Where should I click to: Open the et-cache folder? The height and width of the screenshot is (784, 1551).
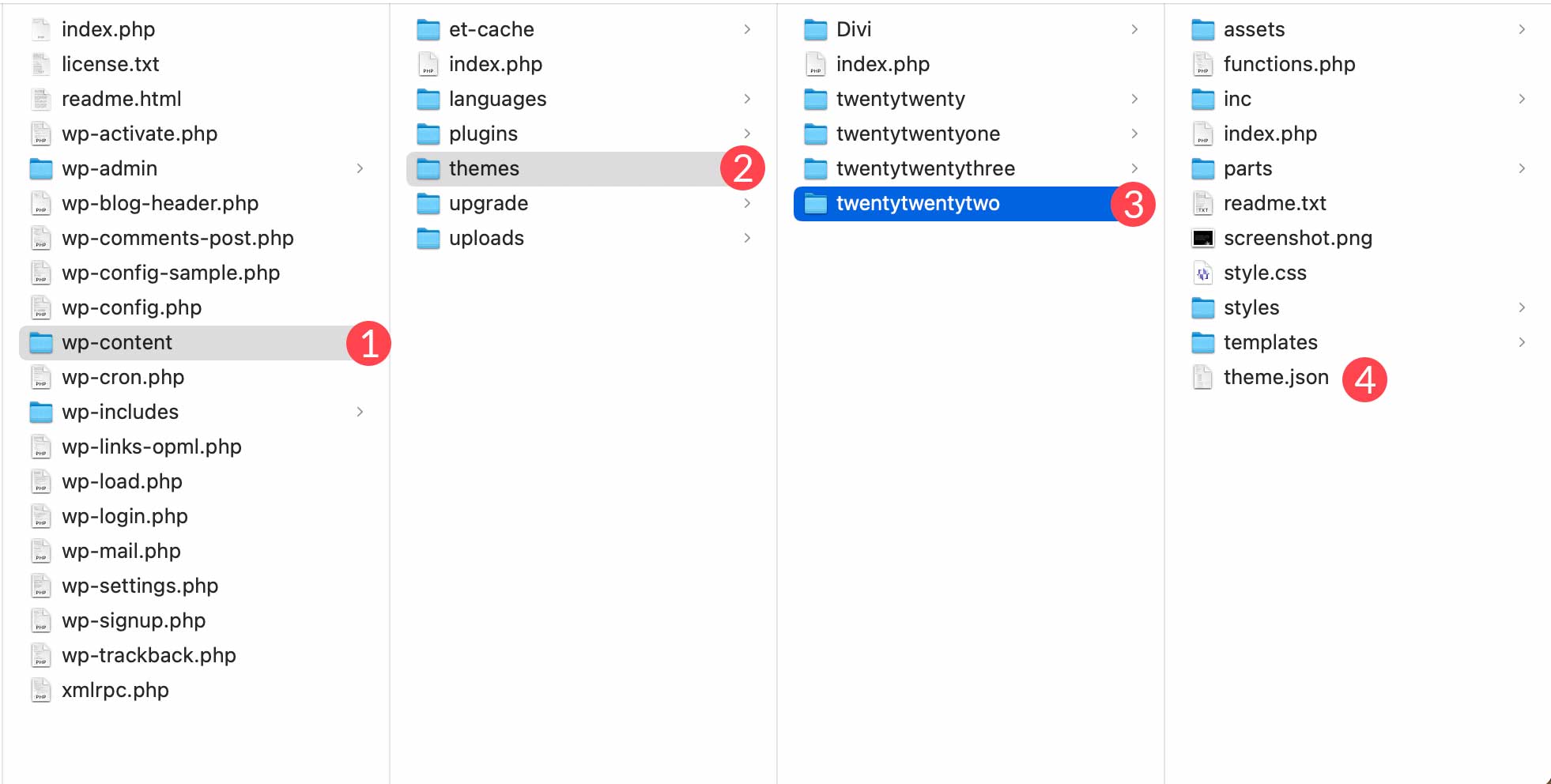pos(491,29)
